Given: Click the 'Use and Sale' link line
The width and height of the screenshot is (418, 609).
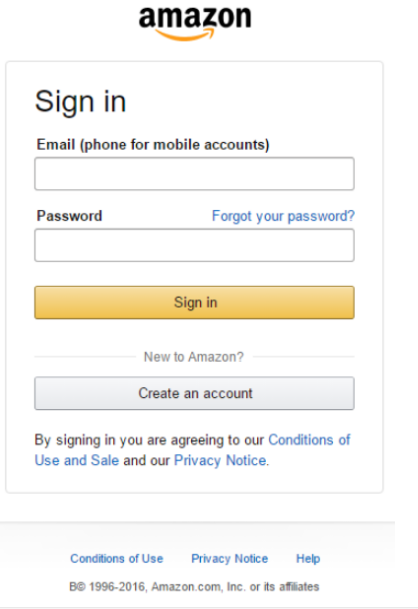Looking at the screenshot, I should (x=77, y=461).
